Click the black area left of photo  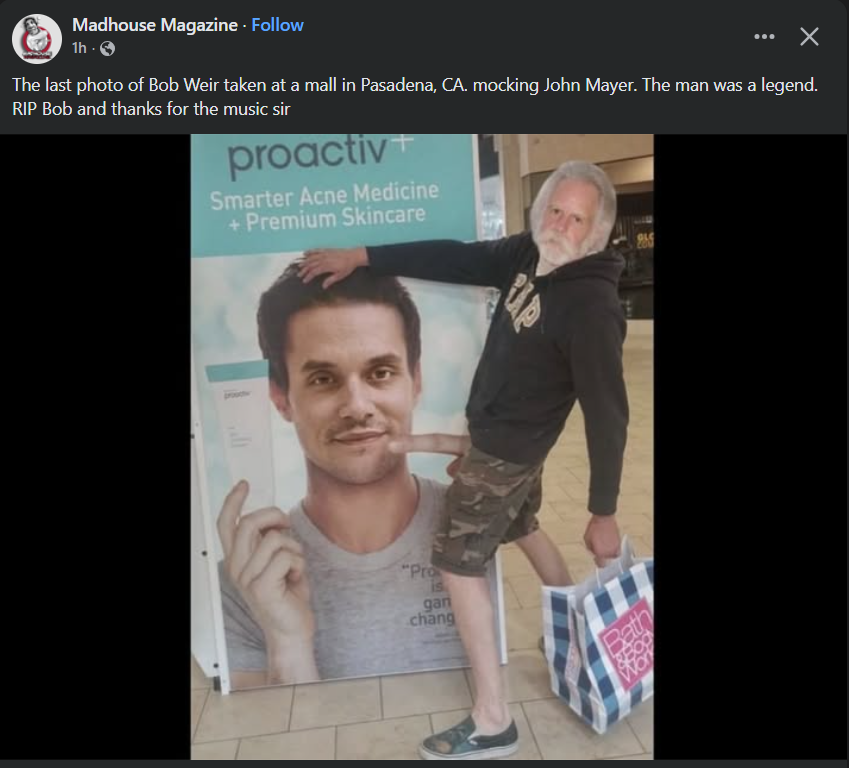tap(95, 447)
